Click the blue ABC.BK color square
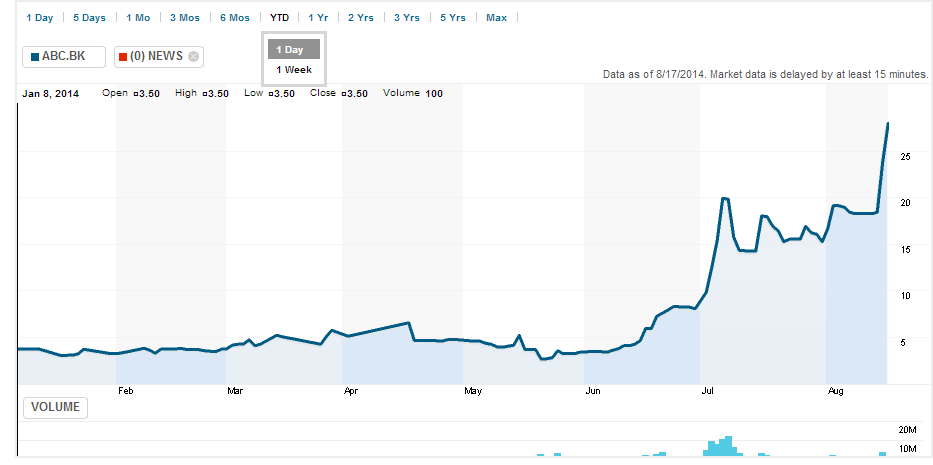Image resolution: width=933 pixels, height=465 pixels. point(35,57)
